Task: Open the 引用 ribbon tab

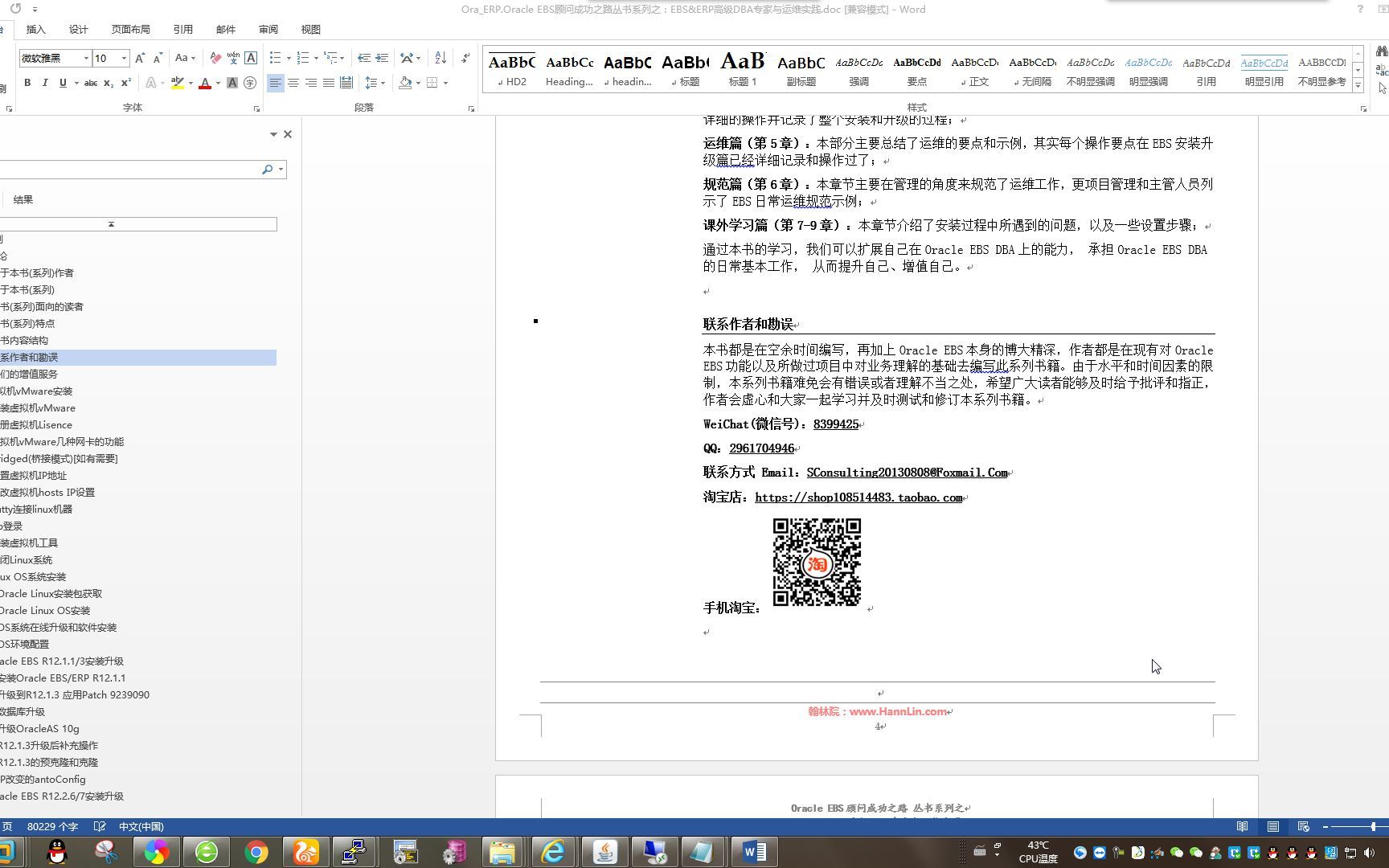Action: (182, 29)
